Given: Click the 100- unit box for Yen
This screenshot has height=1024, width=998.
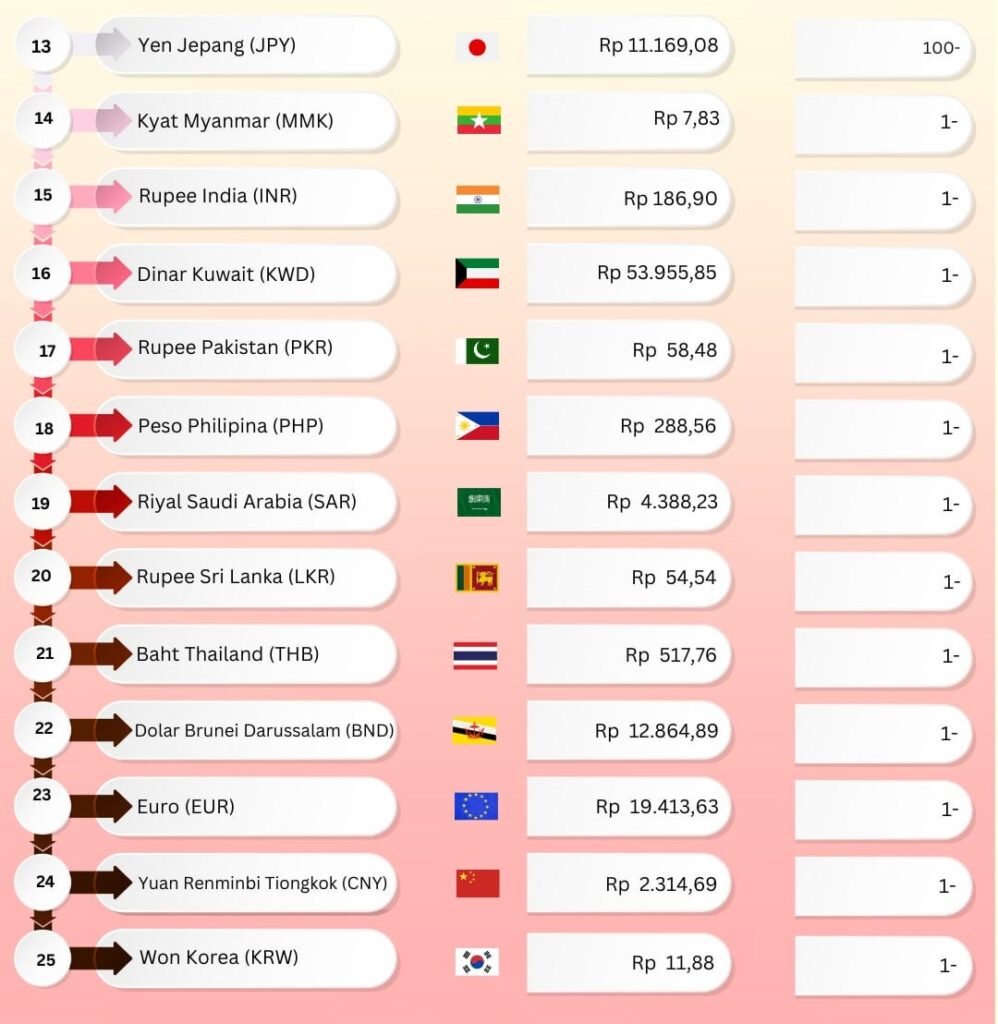Looking at the screenshot, I should (x=882, y=47).
